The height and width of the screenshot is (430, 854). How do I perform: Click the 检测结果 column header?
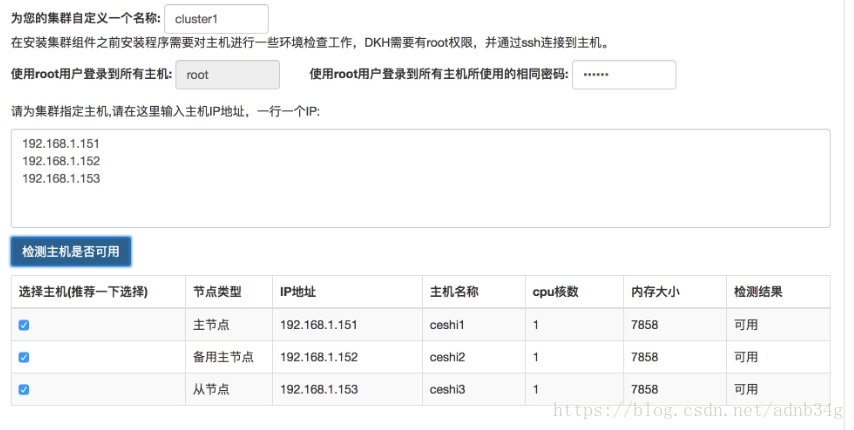click(x=757, y=292)
